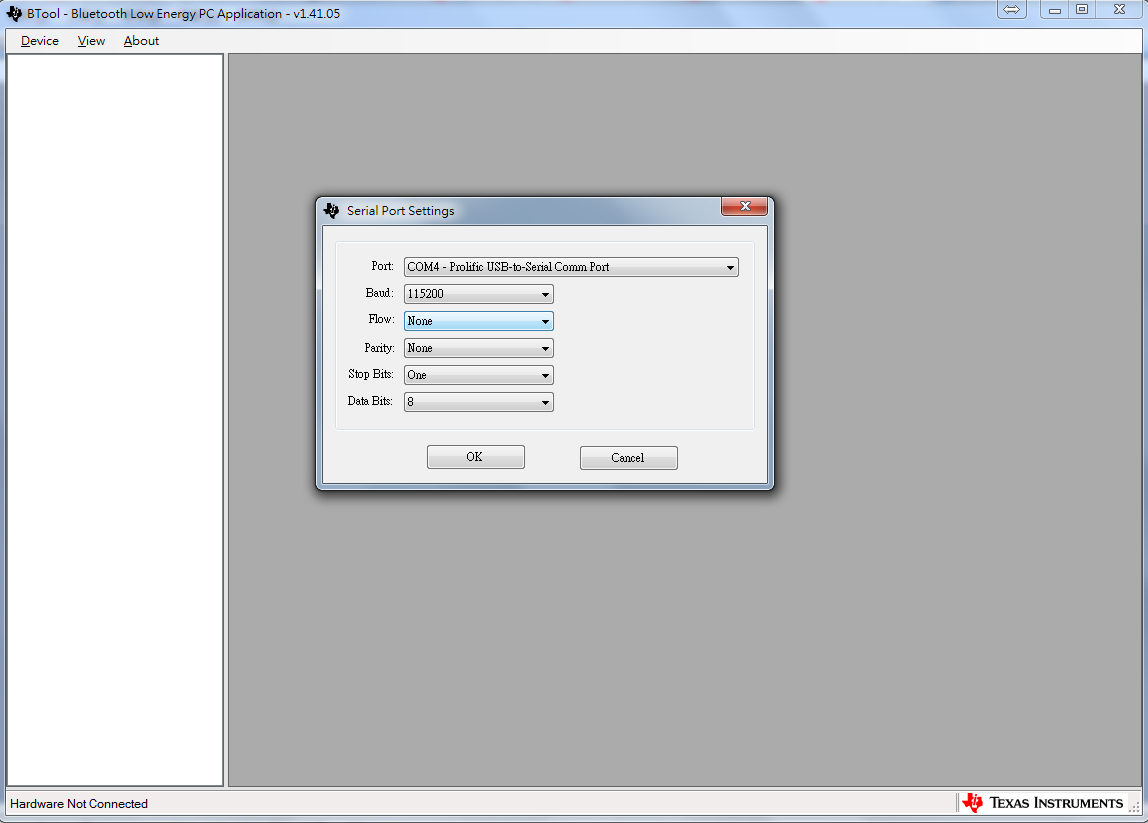The image size is (1148, 823).
Task: Click the BTool application title bar icon
Action: (x=14, y=14)
